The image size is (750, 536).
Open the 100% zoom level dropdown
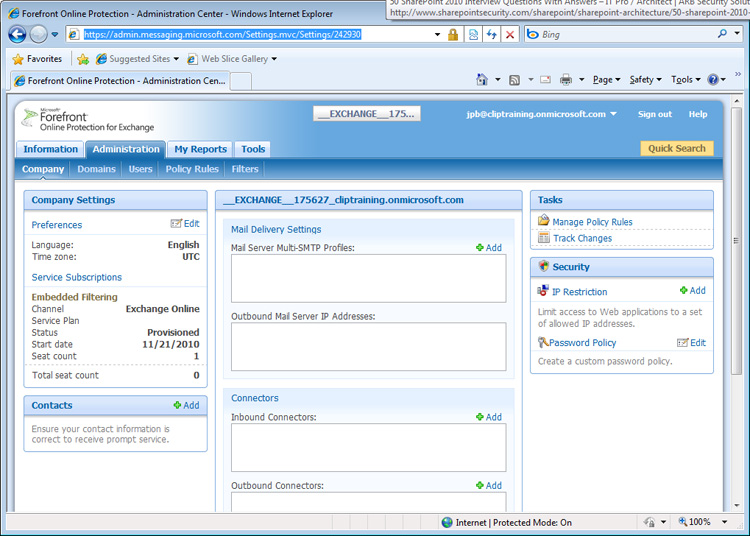724,522
